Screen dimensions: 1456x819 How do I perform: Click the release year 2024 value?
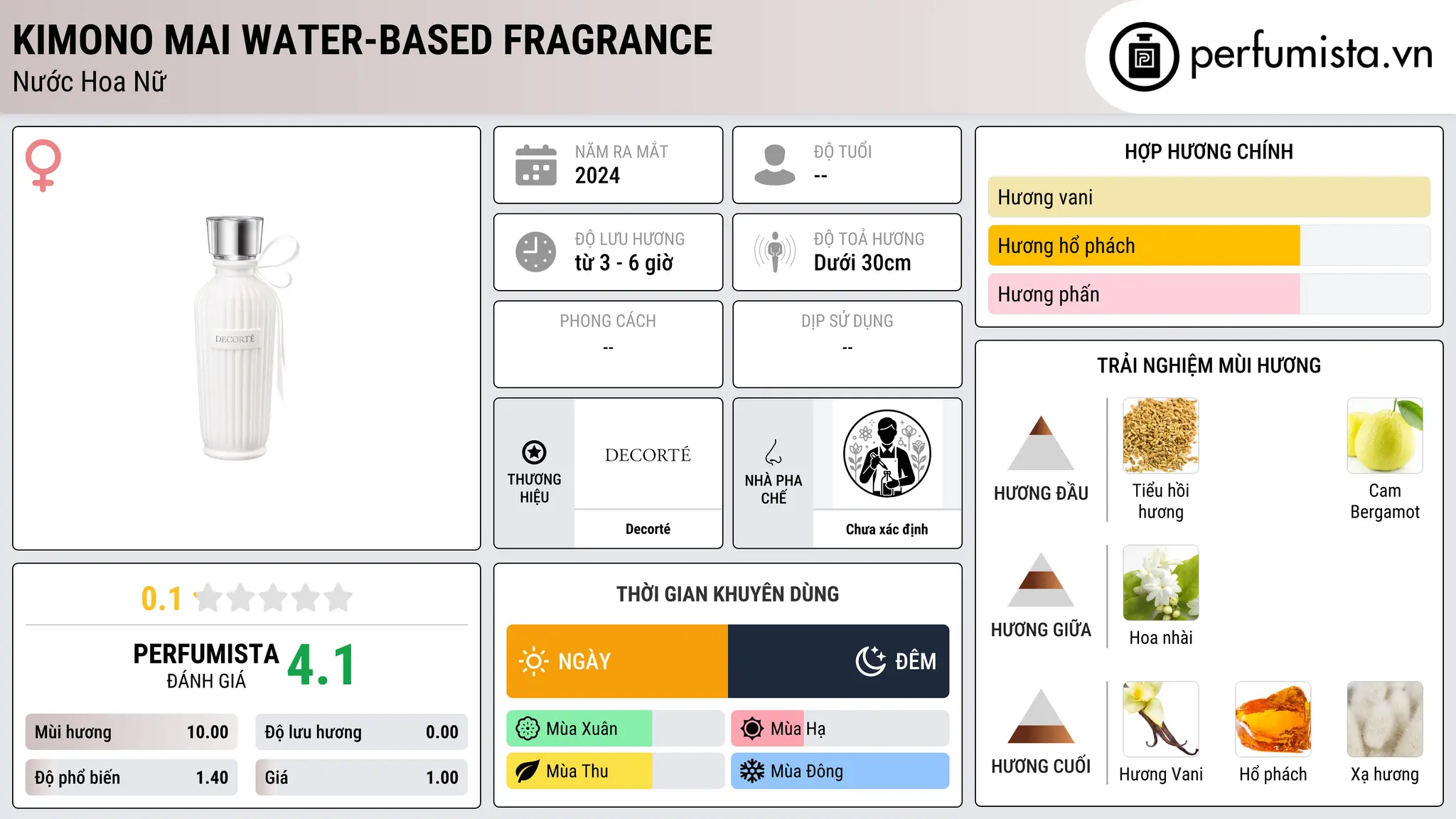[x=597, y=176]
